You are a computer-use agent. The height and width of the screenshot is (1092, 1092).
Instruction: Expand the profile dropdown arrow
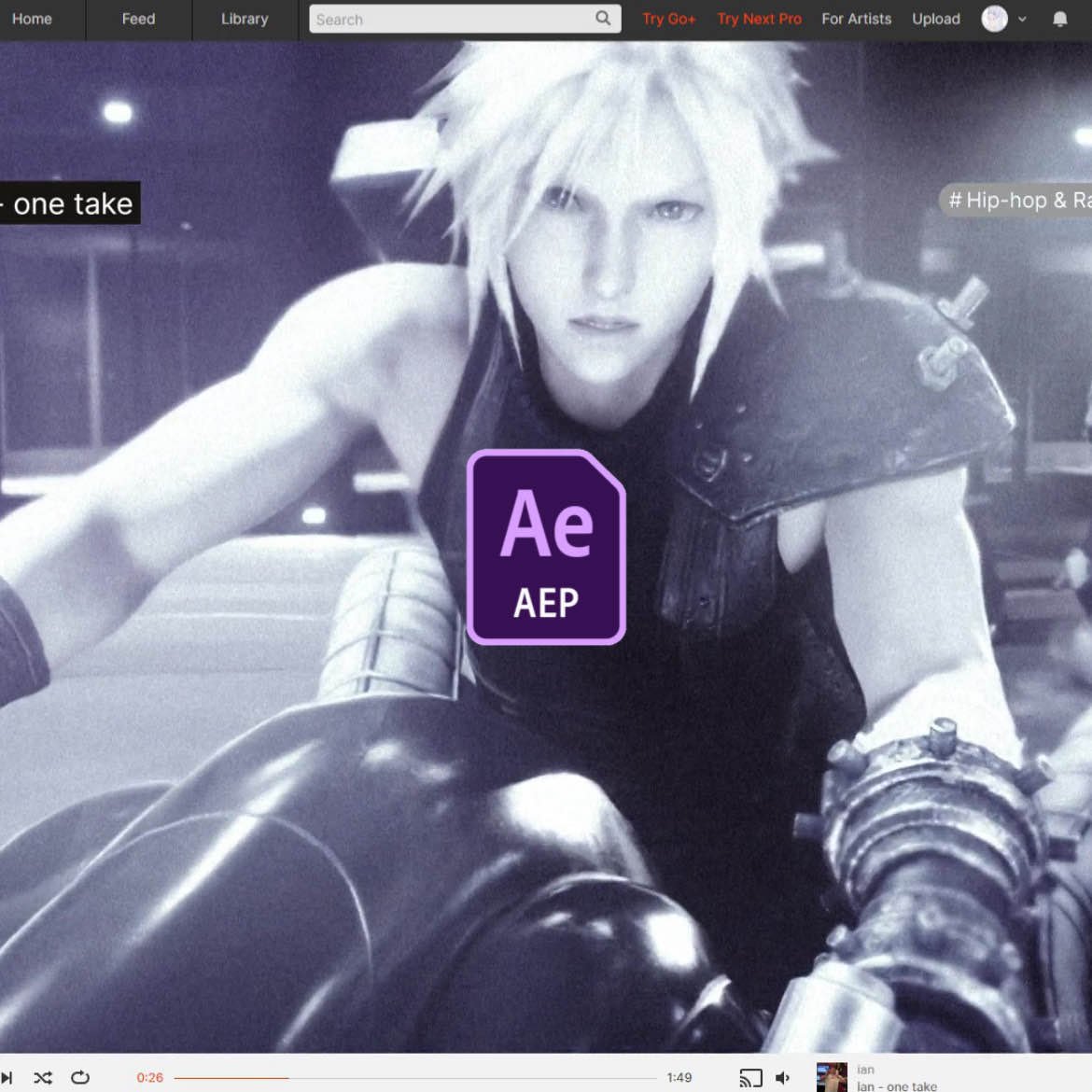tap(1022, 20)
